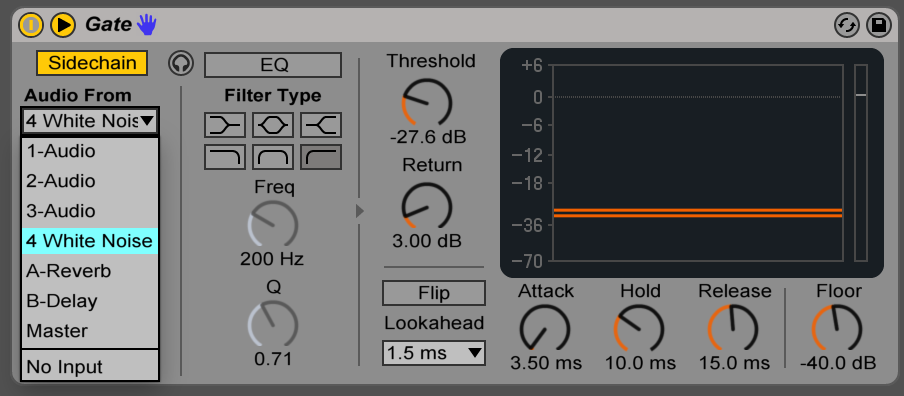The height and width of the screenshot is (396, 904).
Task: Choose 3-Audio from the list
Action: click(x=90, y=211)
